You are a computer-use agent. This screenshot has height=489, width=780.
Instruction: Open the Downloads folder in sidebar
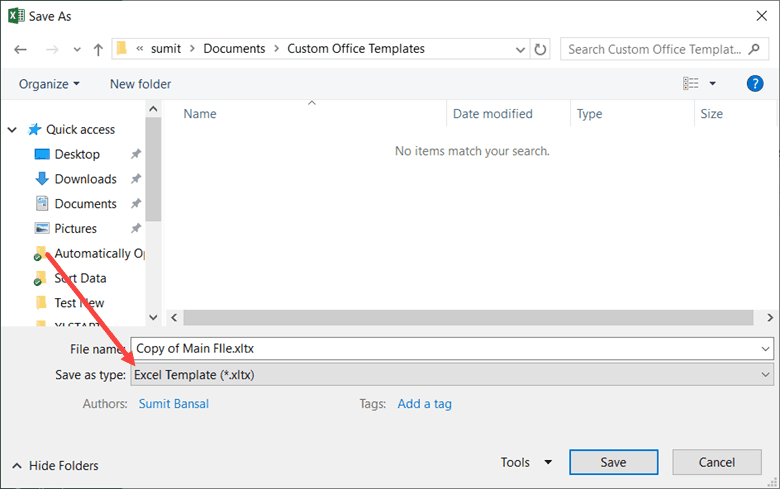[x=85, y=179]
